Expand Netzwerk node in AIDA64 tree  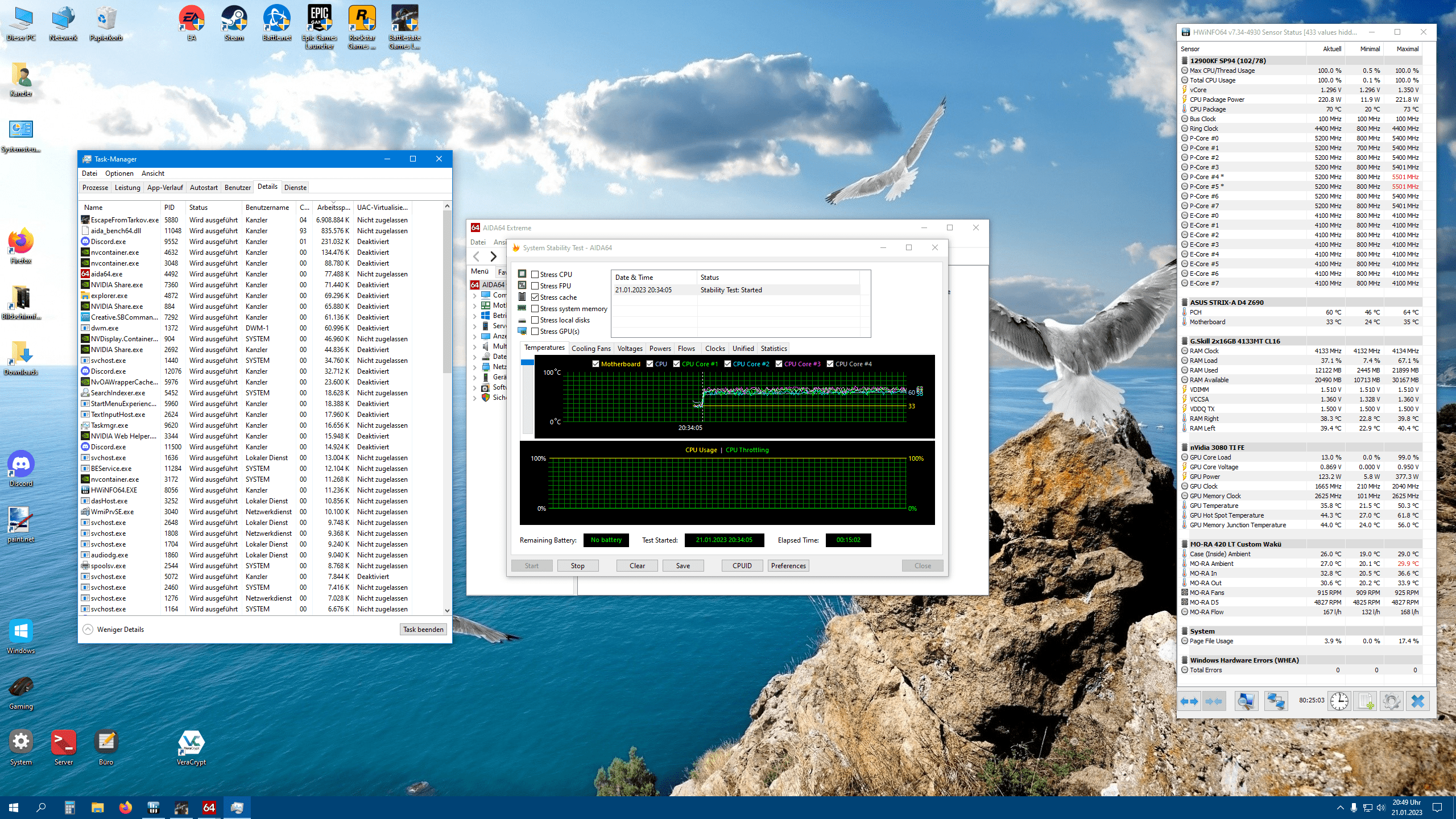[x=474, y=367]
